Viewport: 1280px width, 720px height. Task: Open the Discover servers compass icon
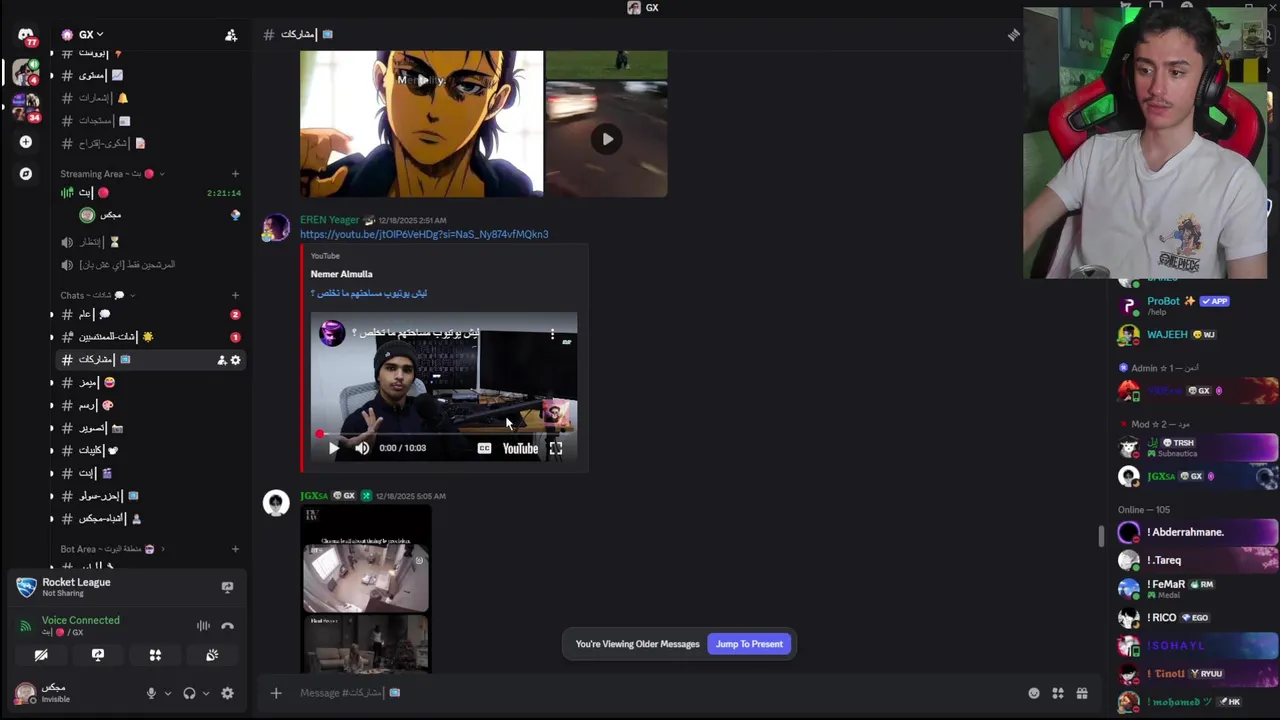[x=26, y=174]
